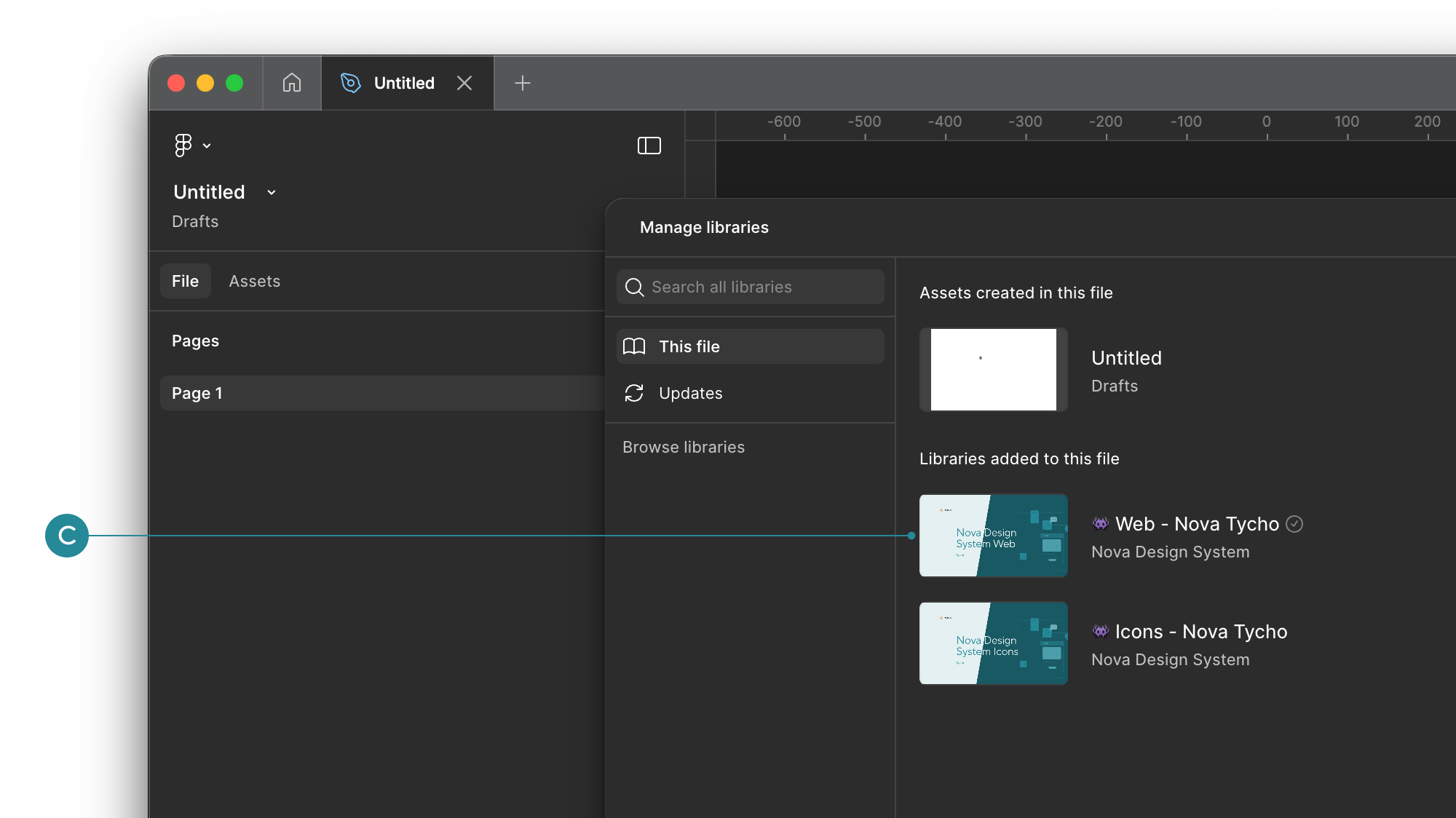Open Browse libraries section
The height and width of the screenshot is (818, 1456).
tap(683, 447)
